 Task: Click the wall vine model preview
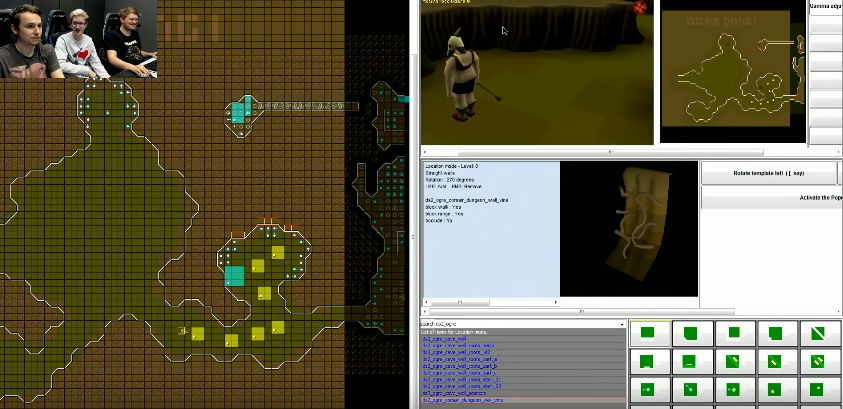coord(629,229)
